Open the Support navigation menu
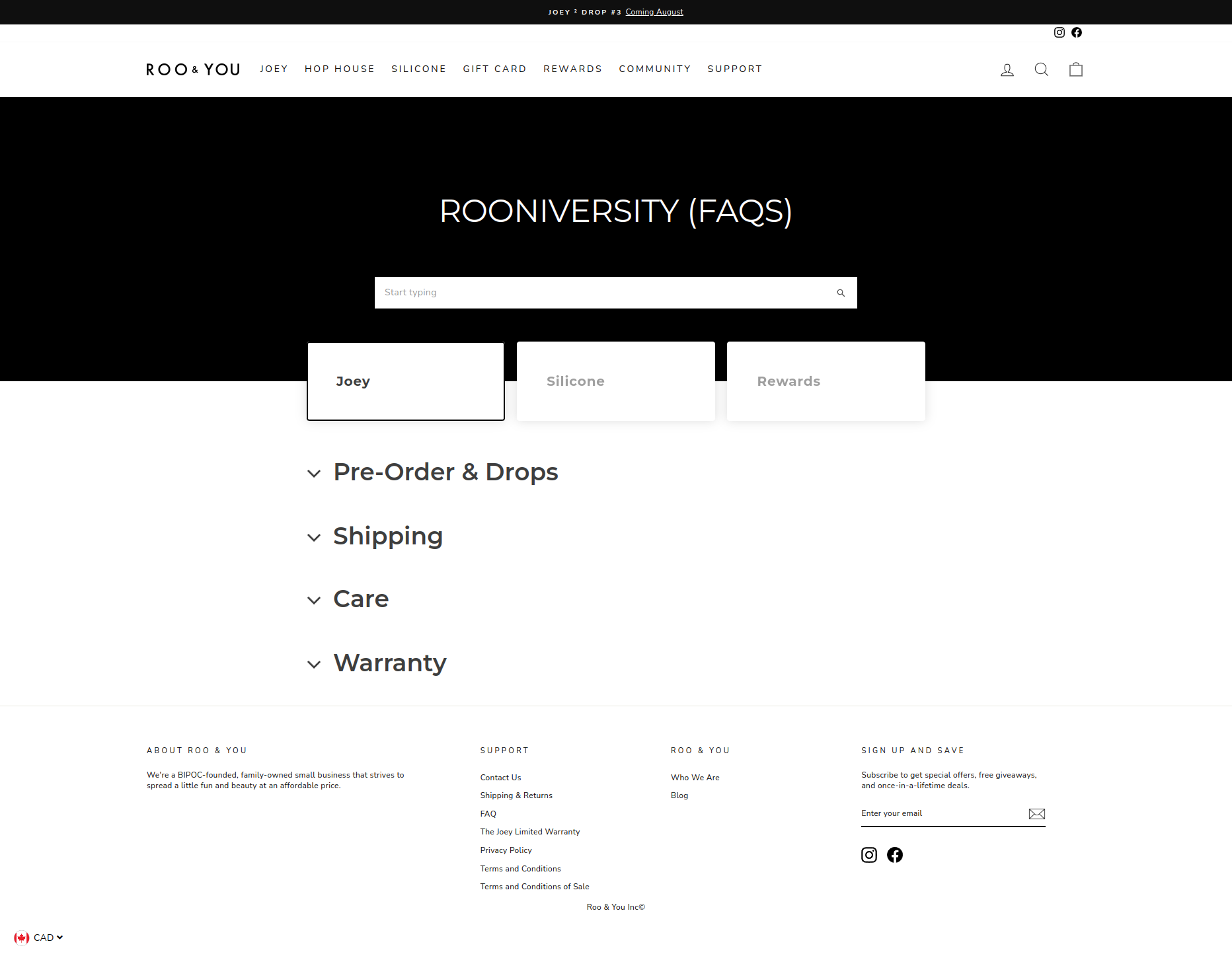The height and width of the screenshot is (958, 1232). [x=735, y=69]
